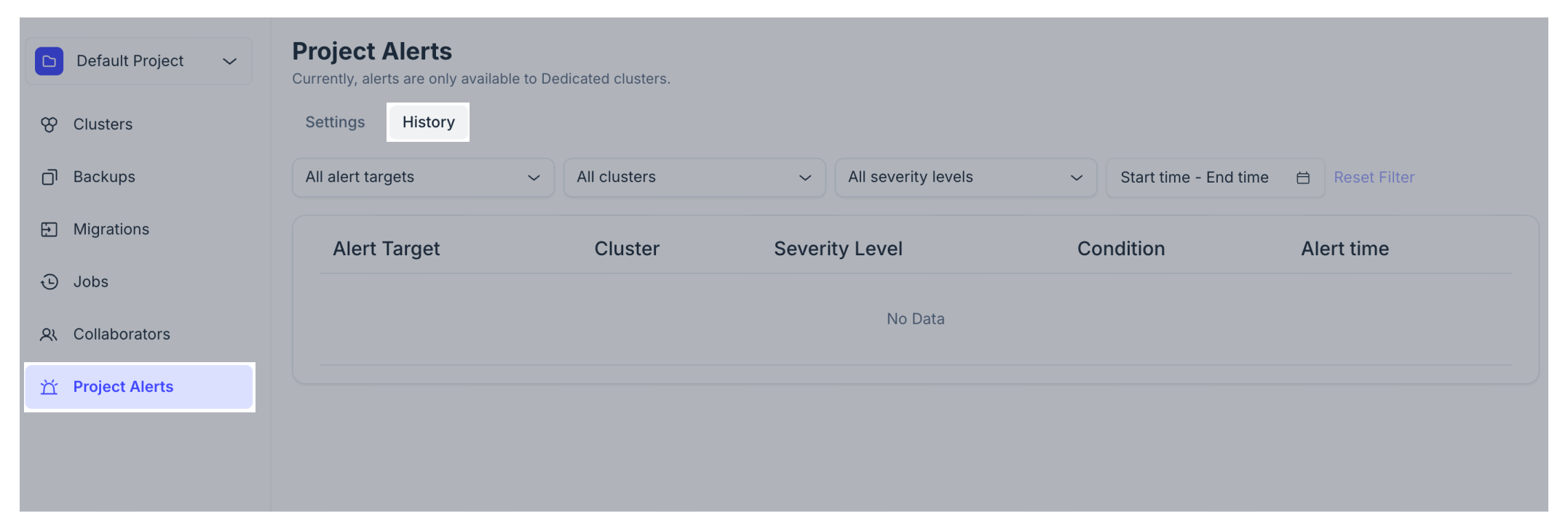Click the Project Alerts siren icon
The width and height of the screenshot is (1568, 528).
[49, 387]
